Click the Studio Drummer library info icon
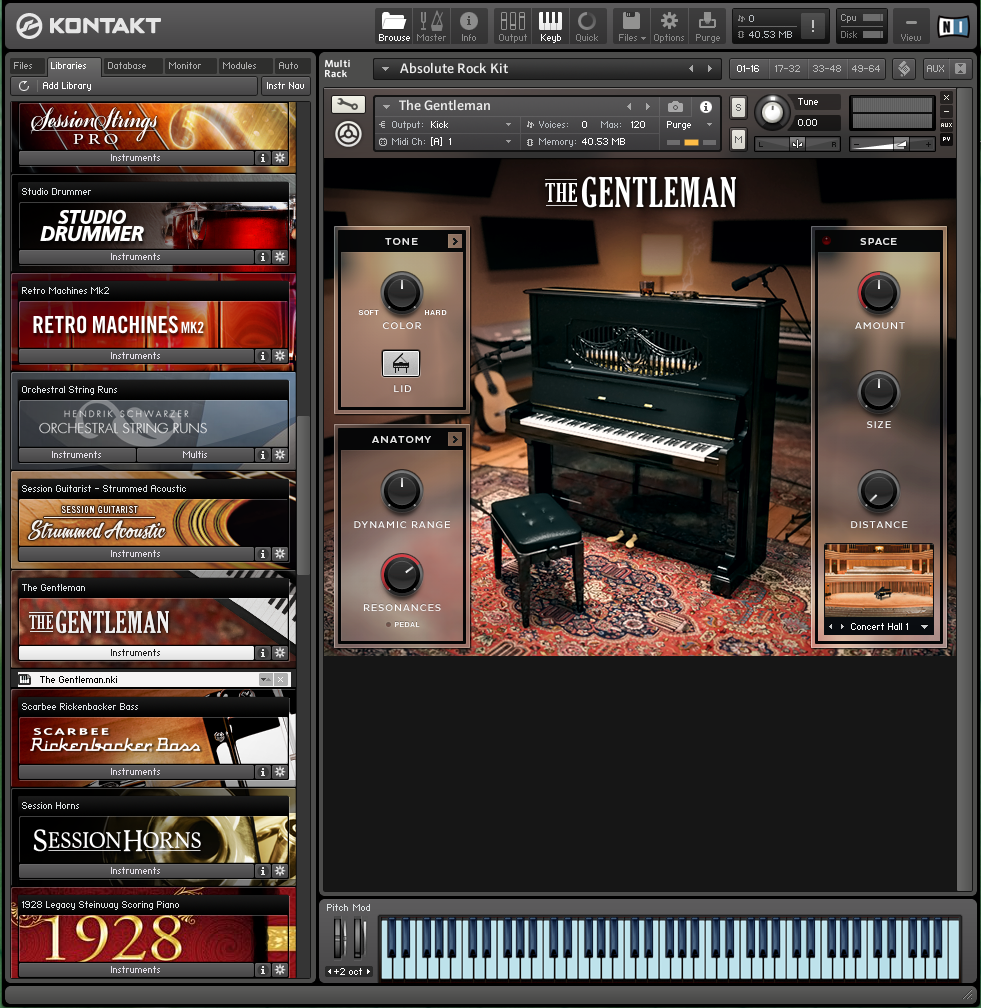Image resolution: width=981 pixels, height=1008 pixels. click(262, 256)
